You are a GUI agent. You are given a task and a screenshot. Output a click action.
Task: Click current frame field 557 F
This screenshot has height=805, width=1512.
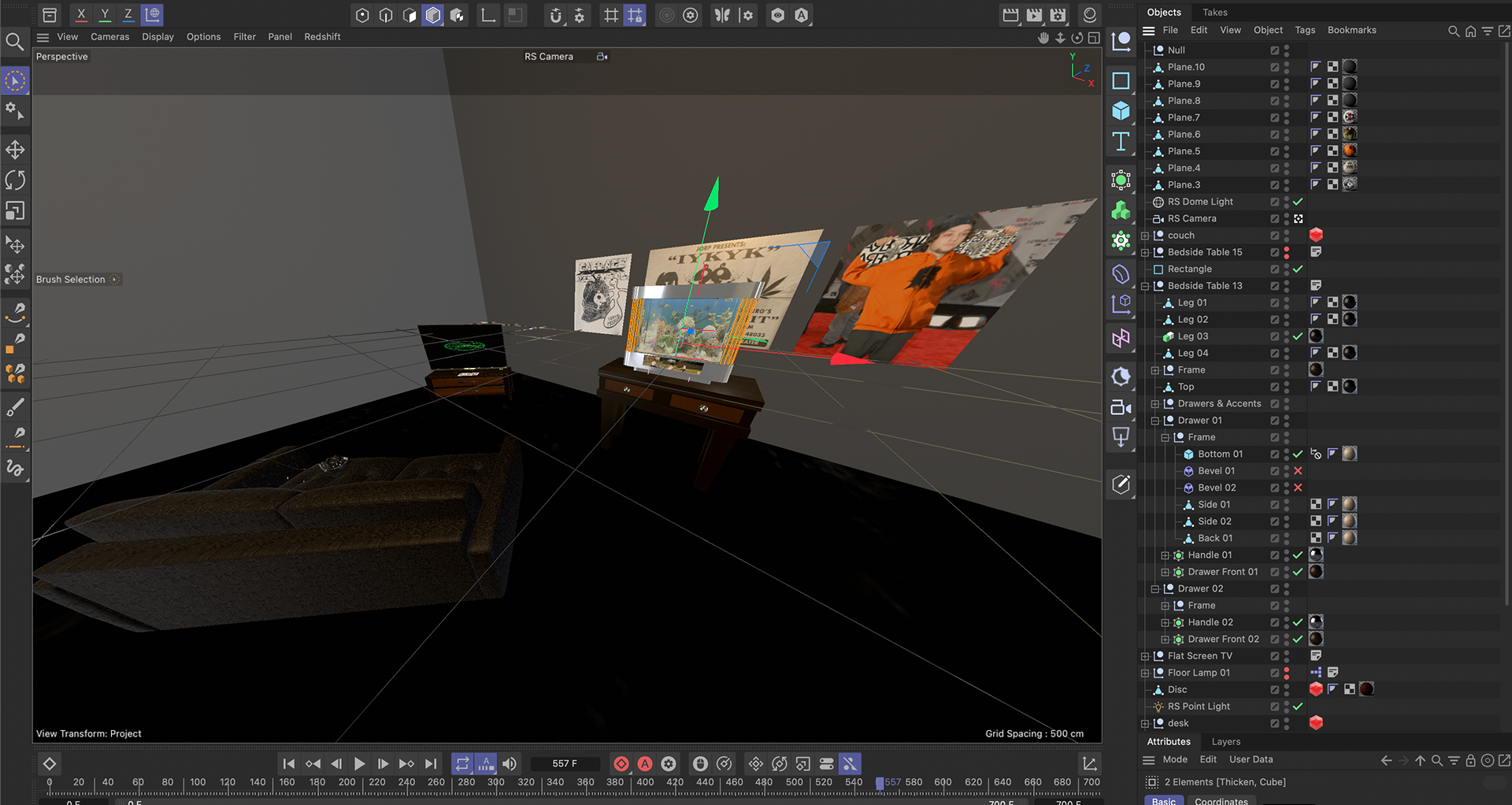click(565, 763)
